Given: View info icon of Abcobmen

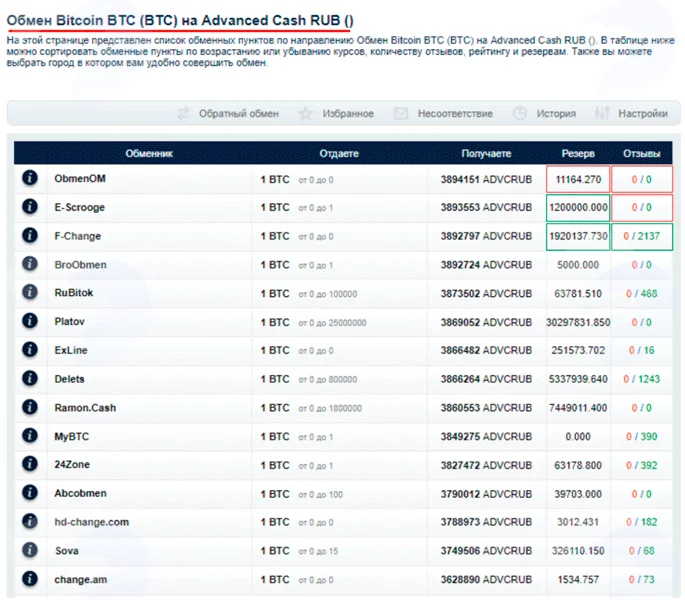Looking at the screenshot, I should click(x=30, y=493).
